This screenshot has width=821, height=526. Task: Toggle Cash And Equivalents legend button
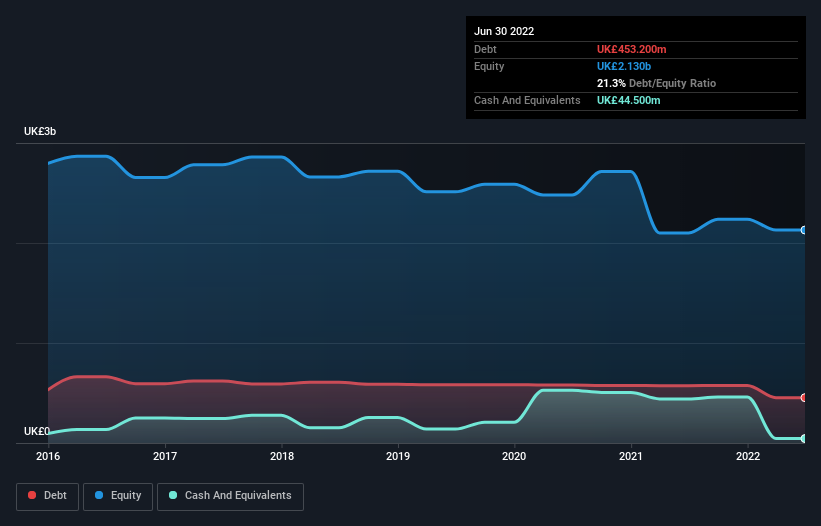click(x=230, y=496)
